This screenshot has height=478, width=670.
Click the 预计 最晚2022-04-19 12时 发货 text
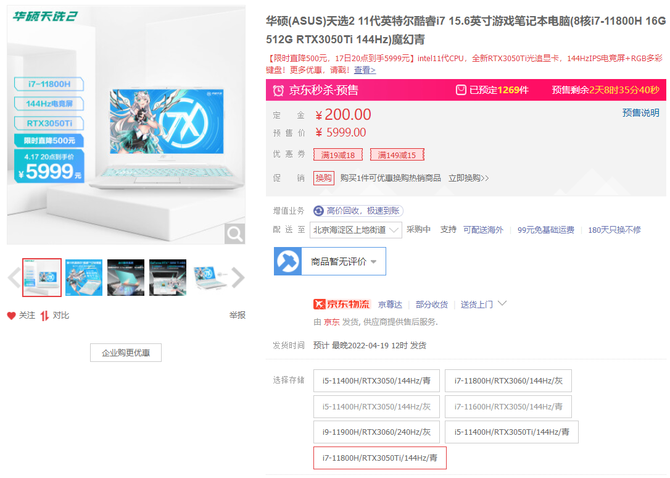(x=370, y=345)
